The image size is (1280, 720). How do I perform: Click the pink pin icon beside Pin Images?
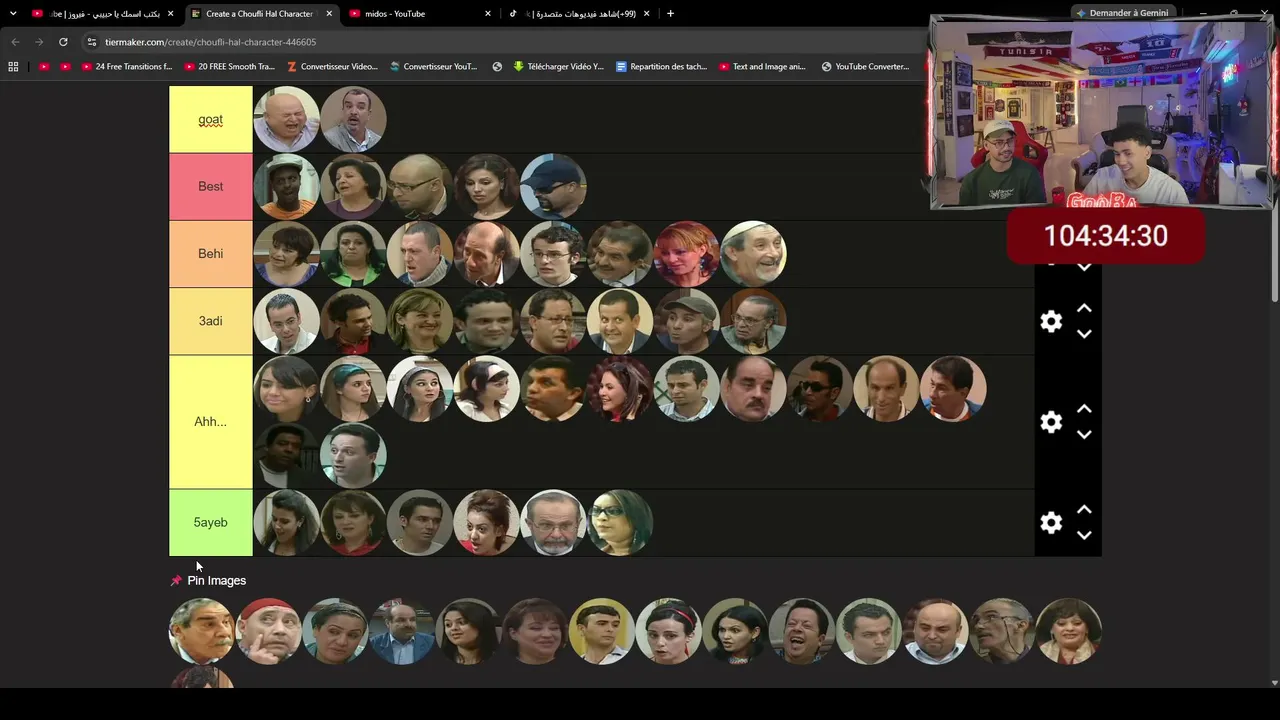click(x=176, y=581)
